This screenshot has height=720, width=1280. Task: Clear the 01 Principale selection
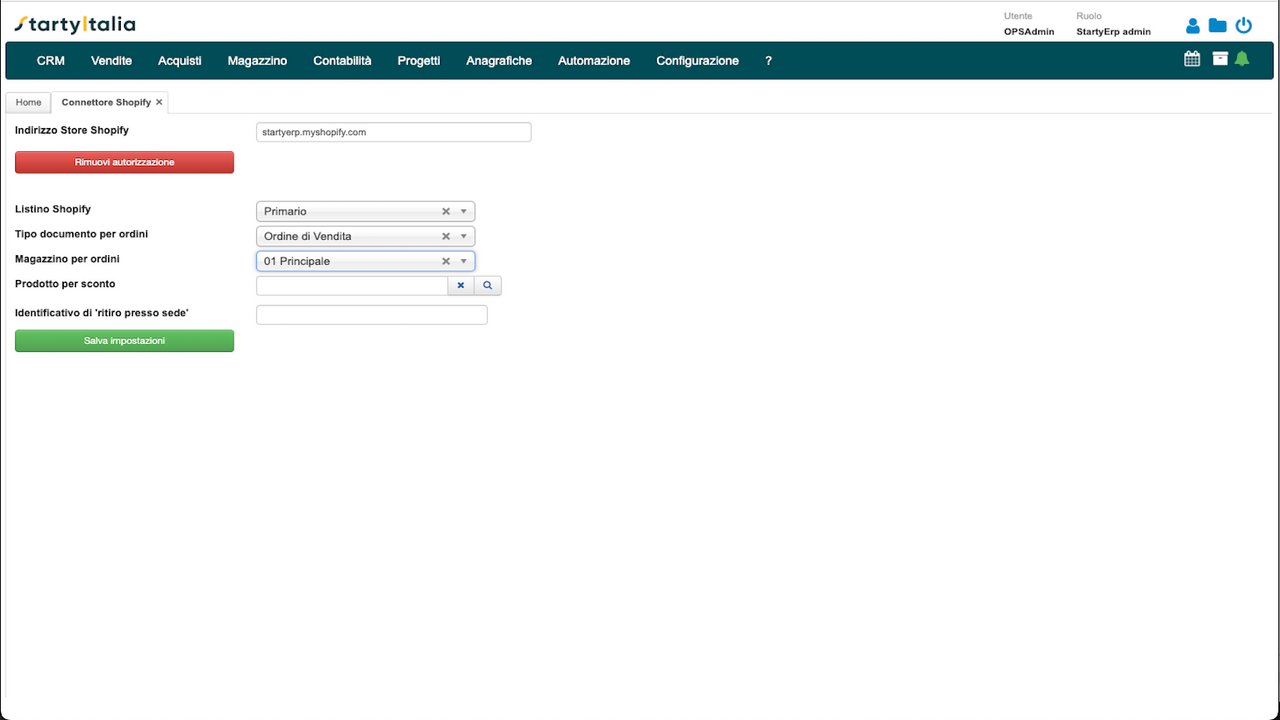(x=446, y=261)
